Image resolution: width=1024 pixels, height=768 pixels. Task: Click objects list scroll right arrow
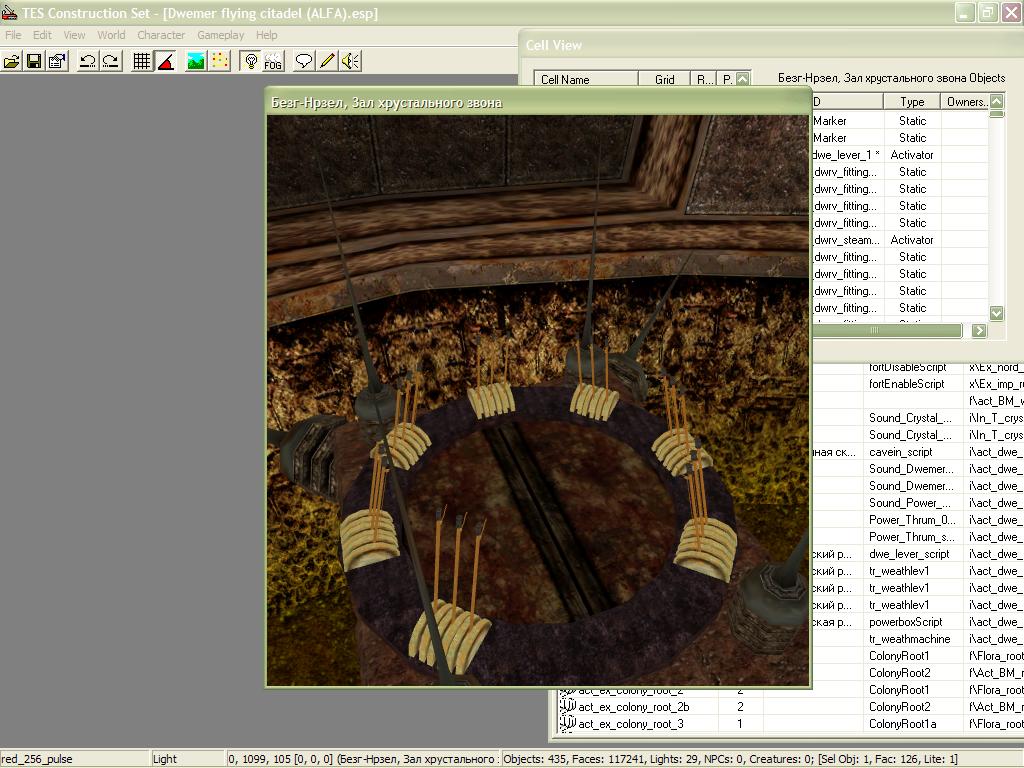pos(978,330)
